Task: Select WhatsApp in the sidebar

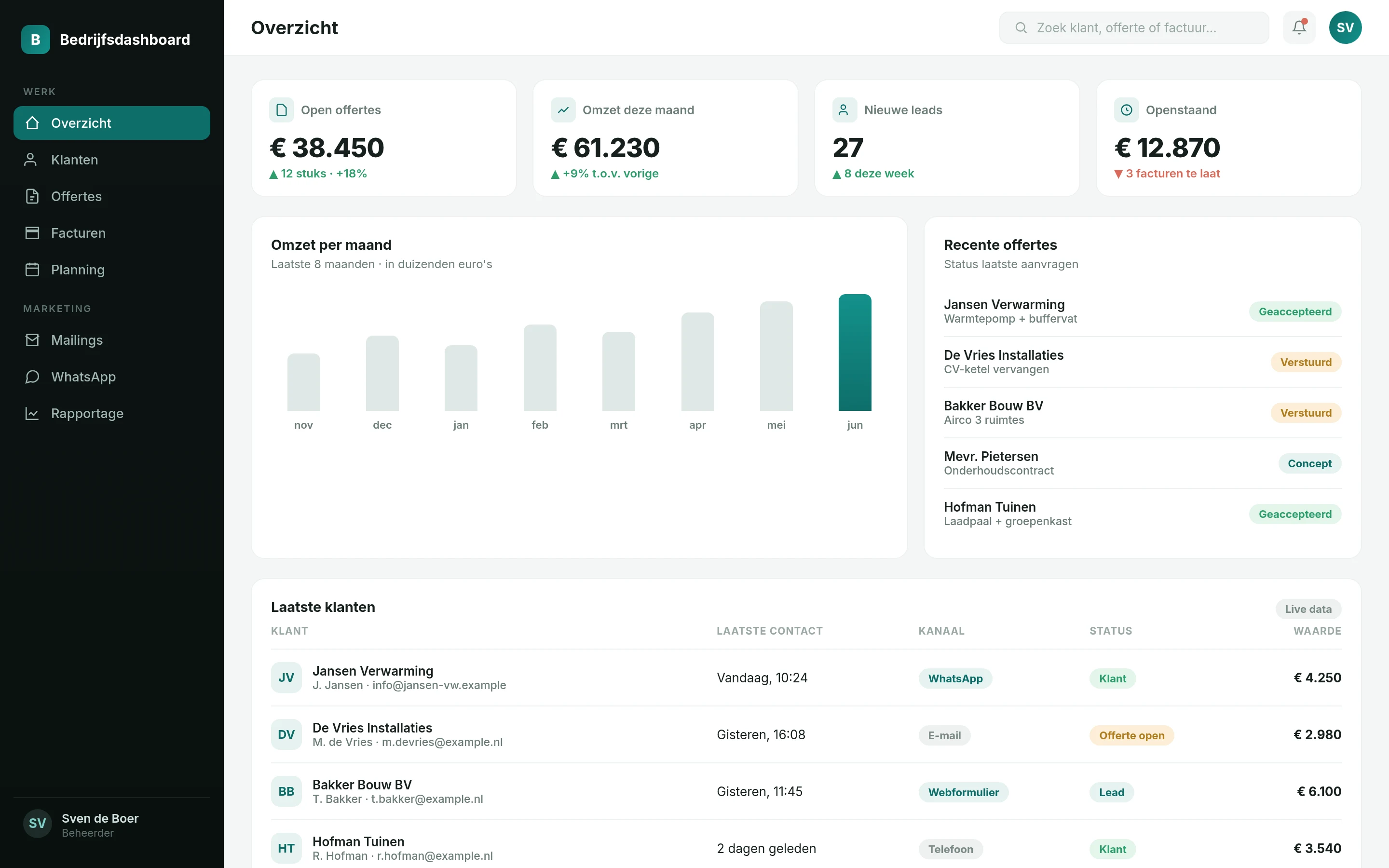Action: (x=112, y=377)
